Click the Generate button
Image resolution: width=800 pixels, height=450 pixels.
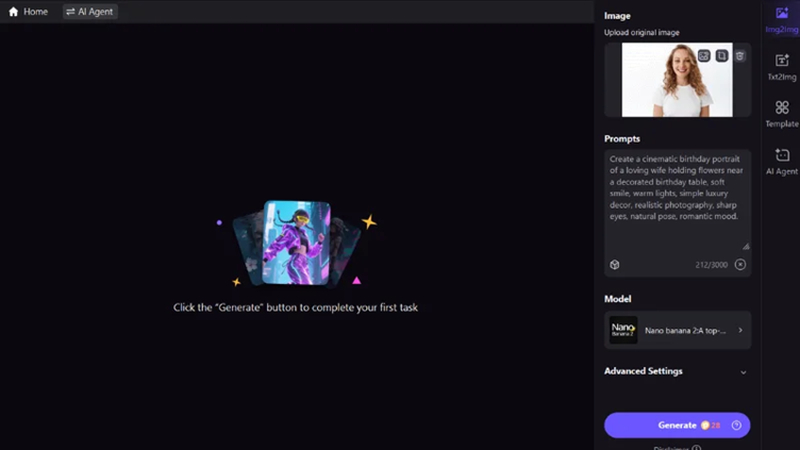pyautogui.click(x=677, y=425)
